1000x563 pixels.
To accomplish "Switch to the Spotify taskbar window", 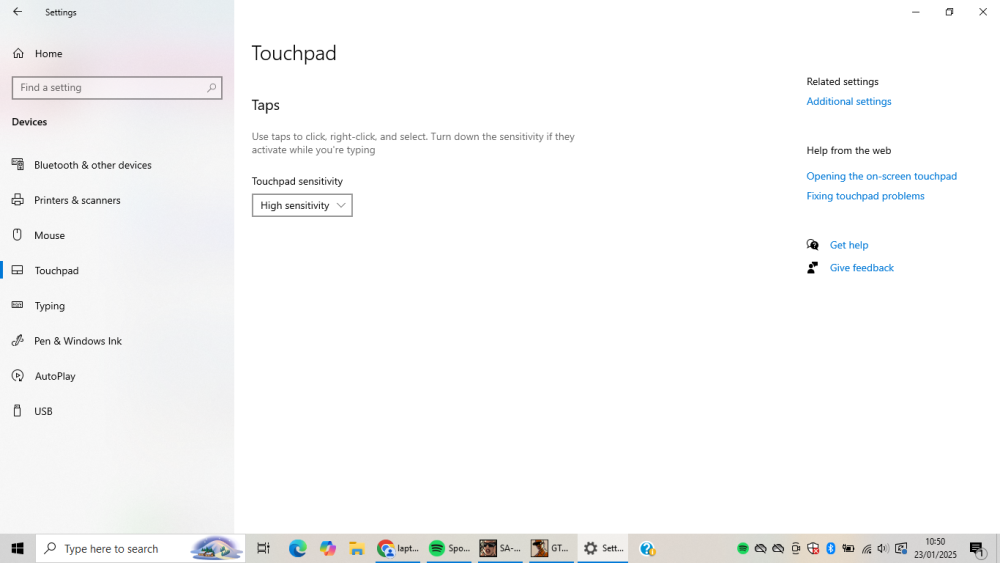I will (x=449, y=548).
